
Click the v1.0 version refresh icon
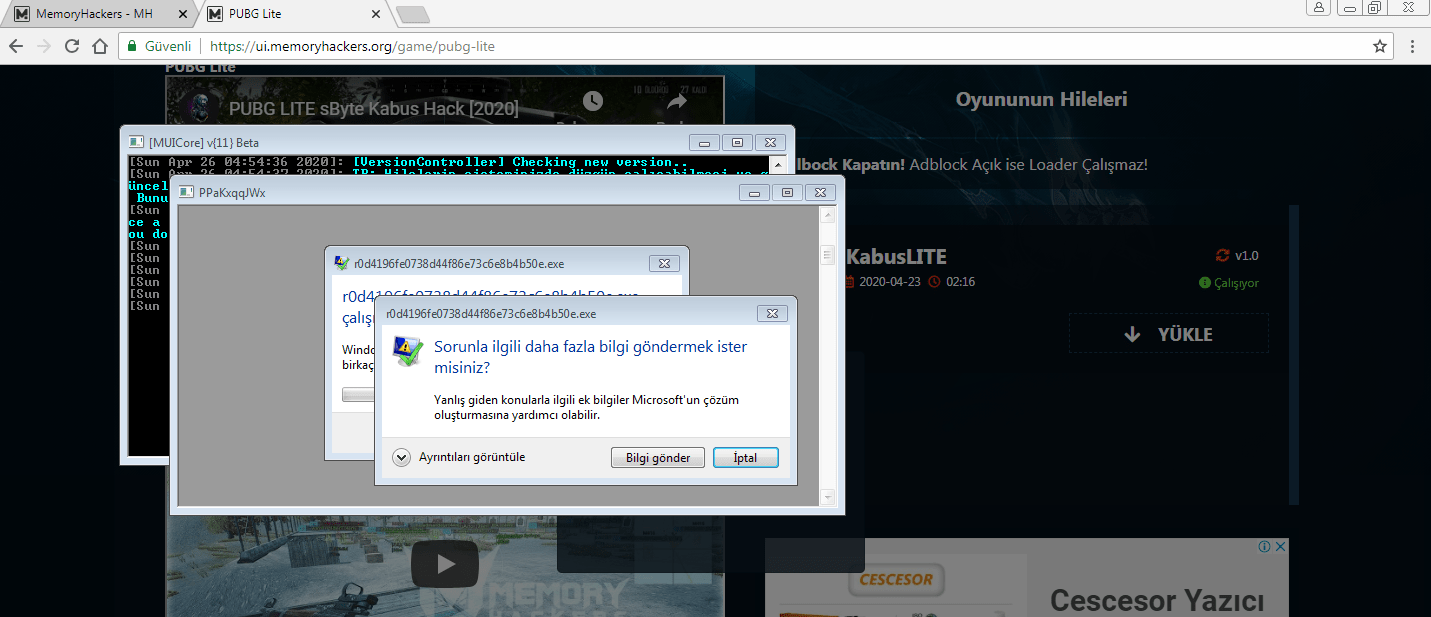[x=1222, y=255]
